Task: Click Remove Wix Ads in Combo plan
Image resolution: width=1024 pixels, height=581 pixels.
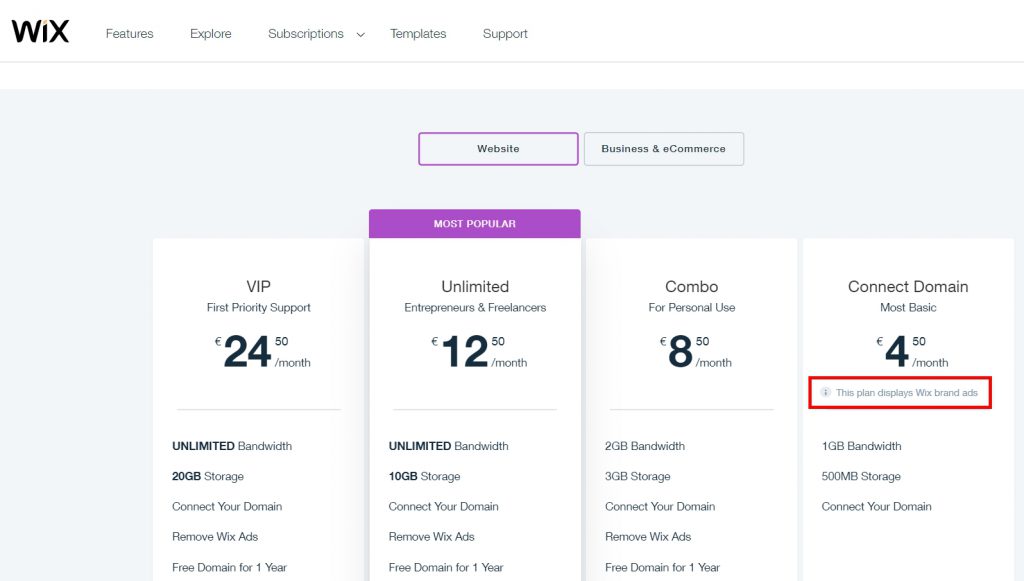Action: pyautogui.click(x=648, y=537)
